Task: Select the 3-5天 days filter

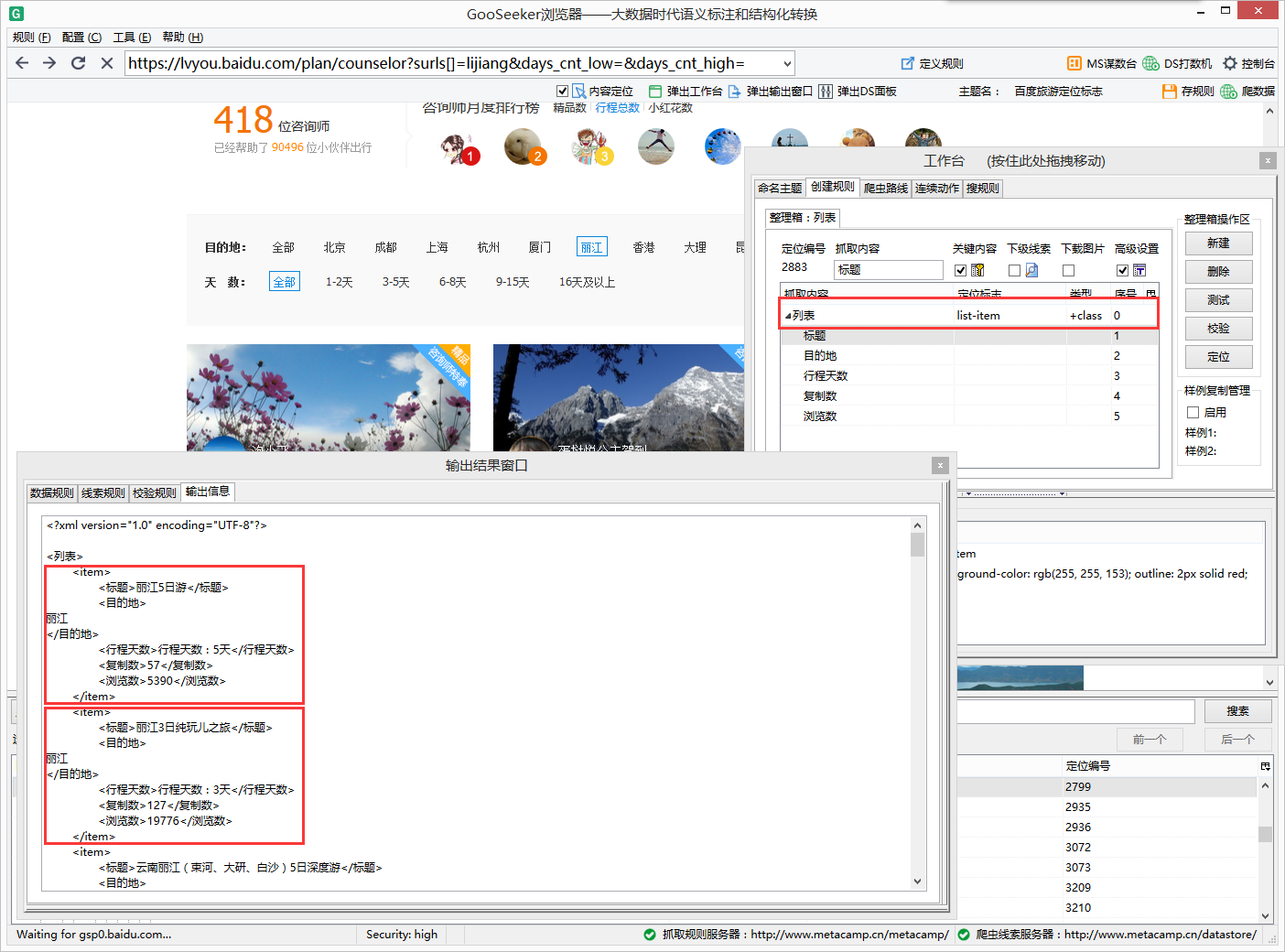Action: tap(395, 282)
